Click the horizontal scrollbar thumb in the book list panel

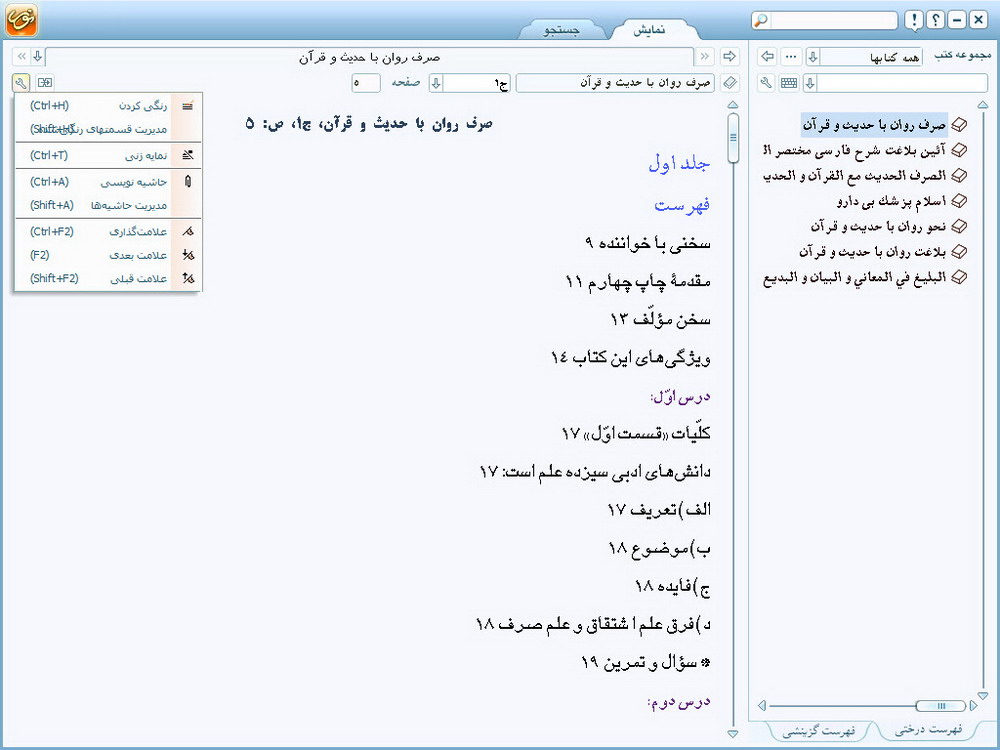[x=941, y=706]
